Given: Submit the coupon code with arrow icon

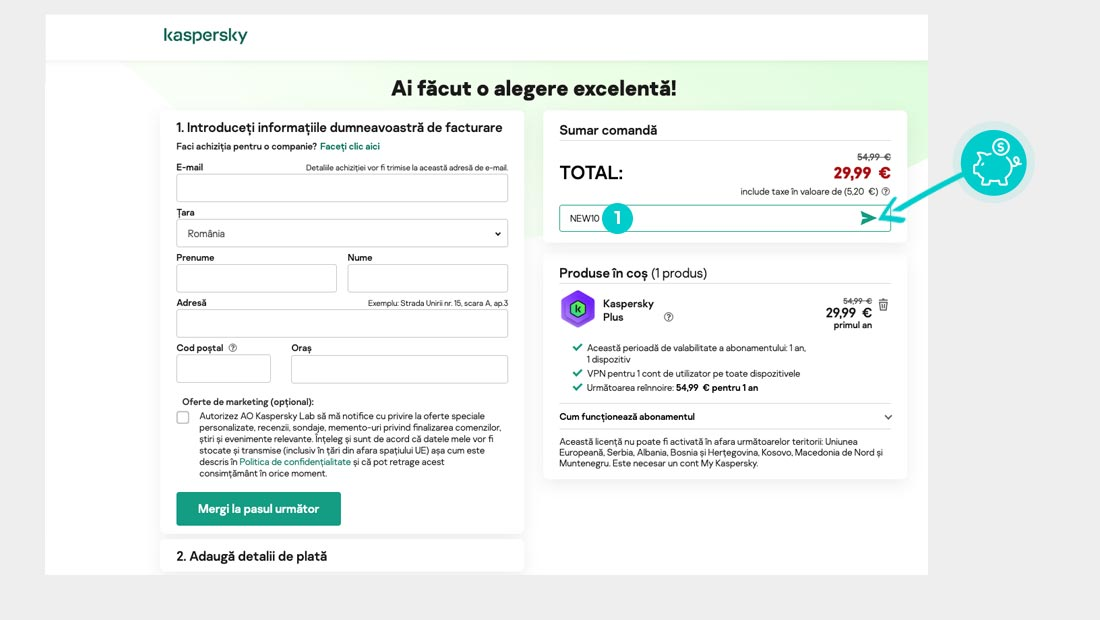Looking at the screenshot, I should [x=869, y=218].
